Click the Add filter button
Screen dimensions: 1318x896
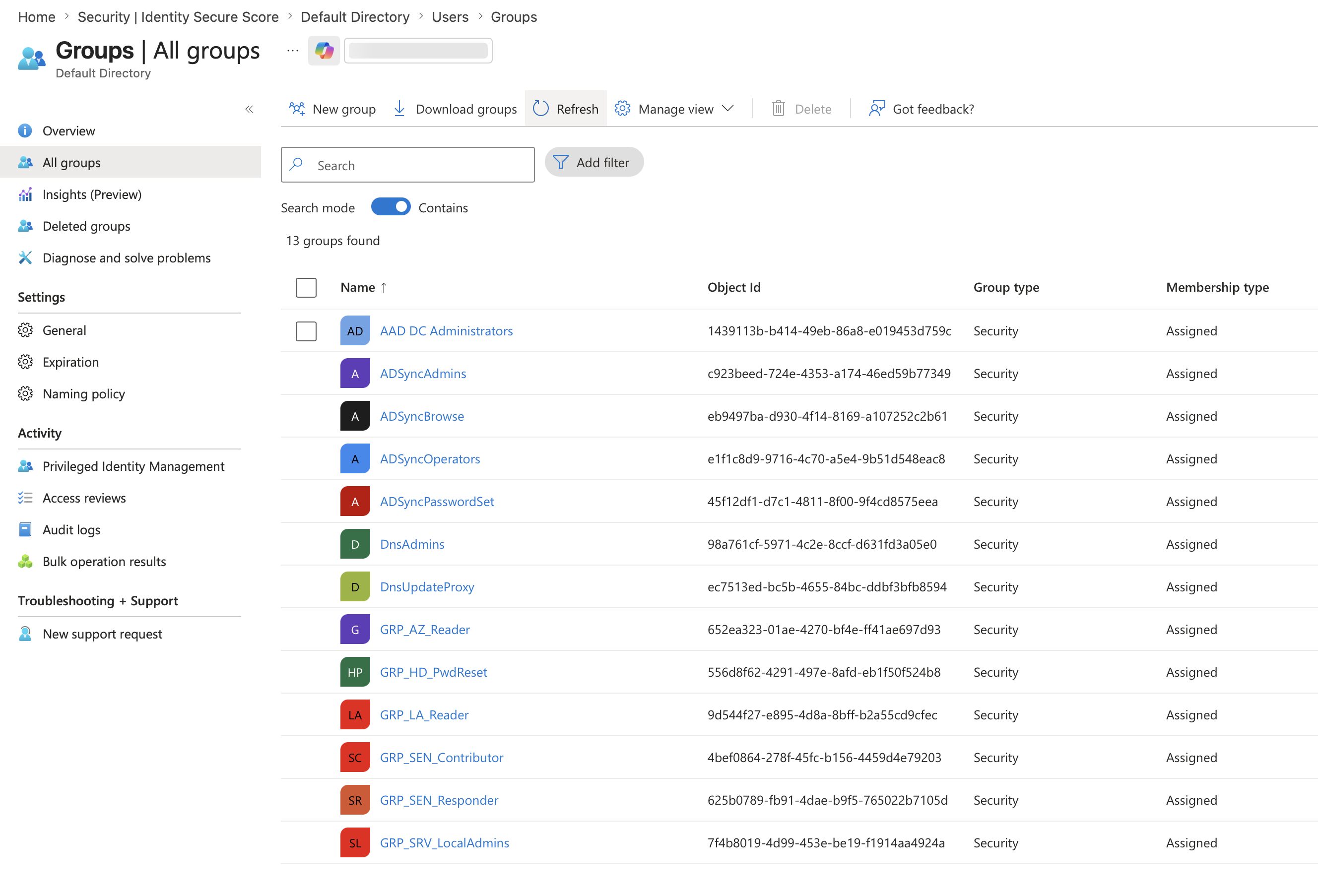pos(594,163)
